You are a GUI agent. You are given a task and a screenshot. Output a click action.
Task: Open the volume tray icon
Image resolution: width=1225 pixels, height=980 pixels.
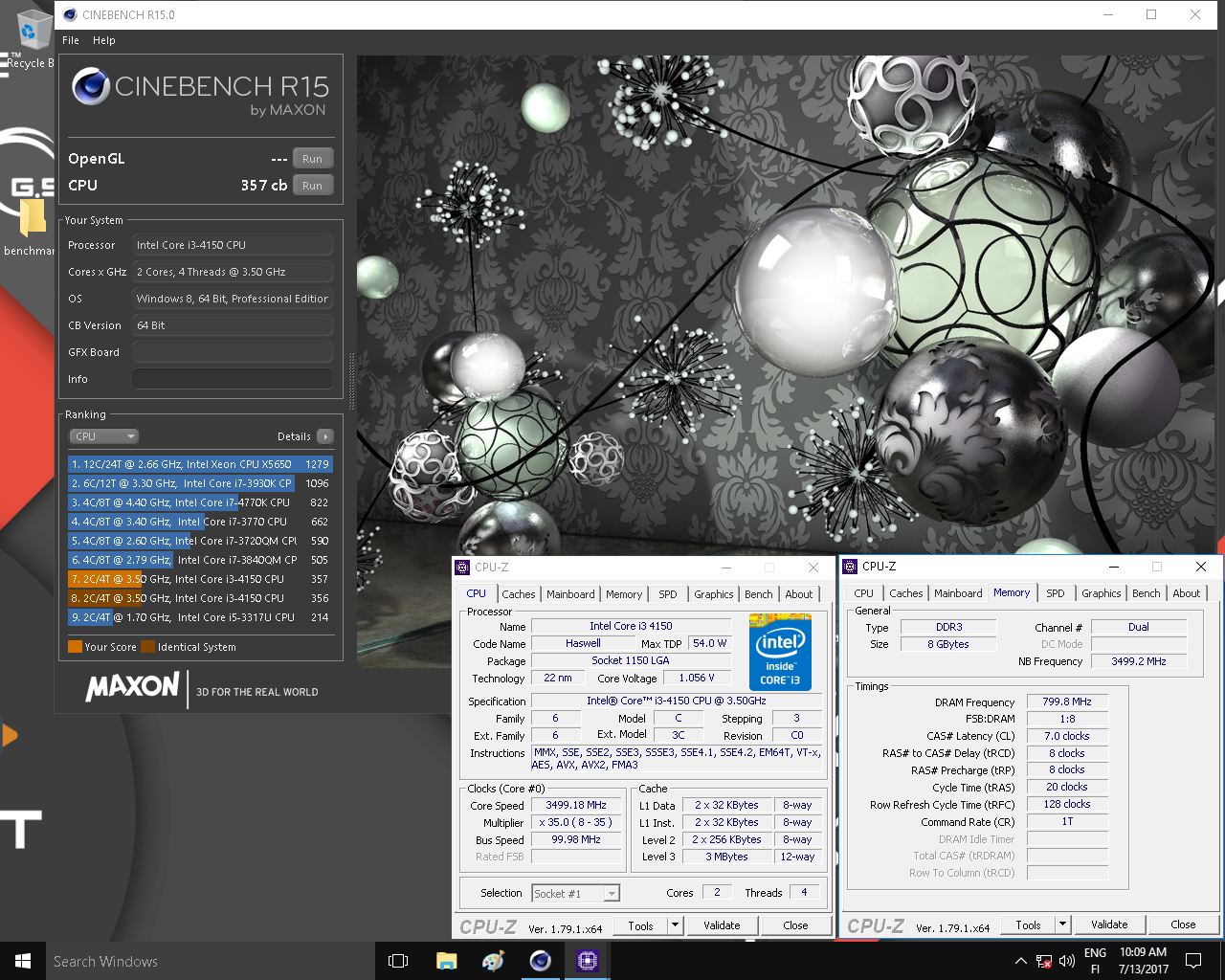(1067, 961)
